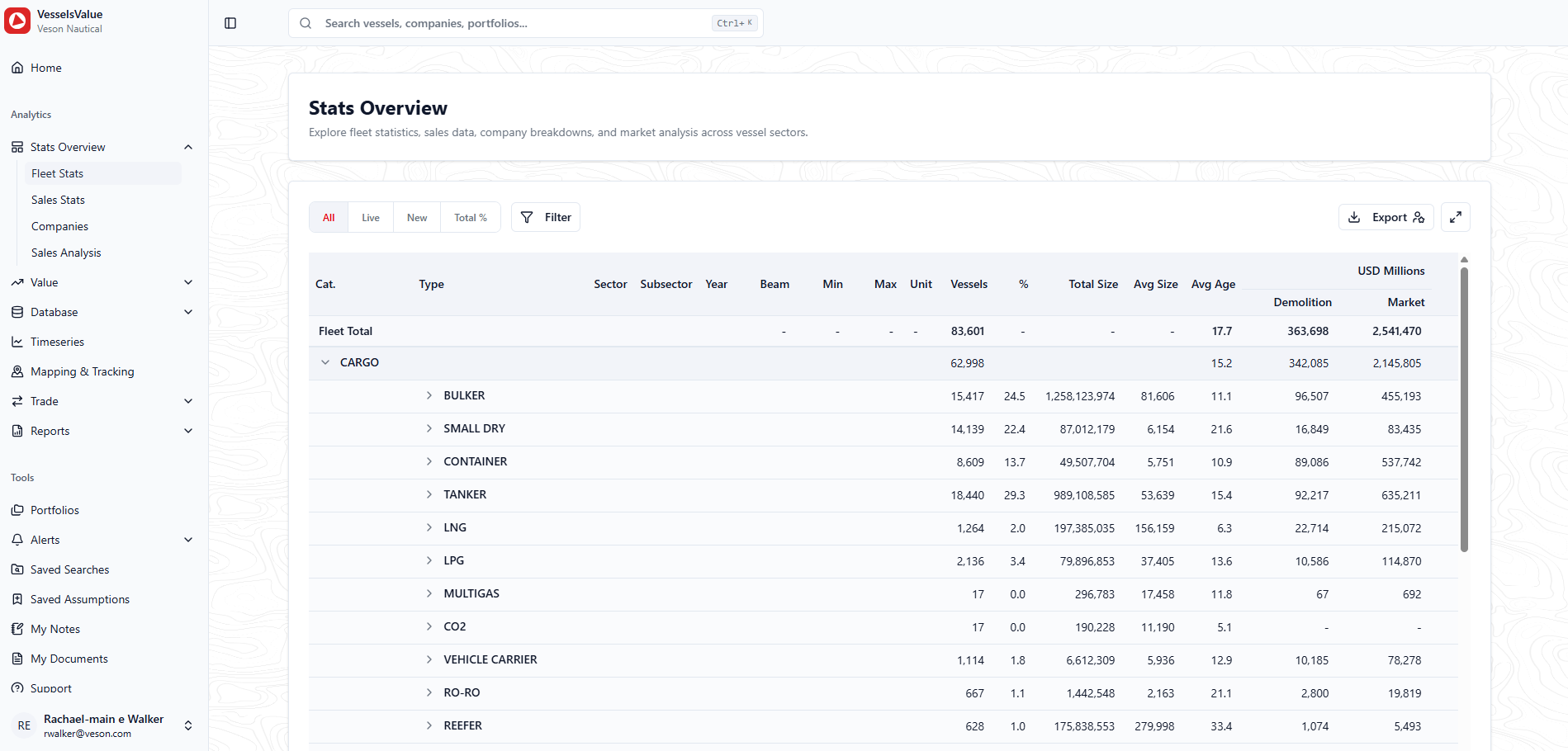Go to Sales Analysis
The height and width of the screenshot is (751, 1568).
pyautogui.click(x=66, y=253)
